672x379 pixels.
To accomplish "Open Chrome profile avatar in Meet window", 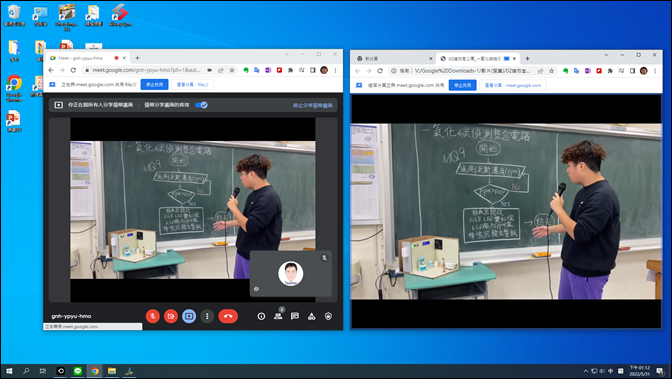I will [324, 70].
